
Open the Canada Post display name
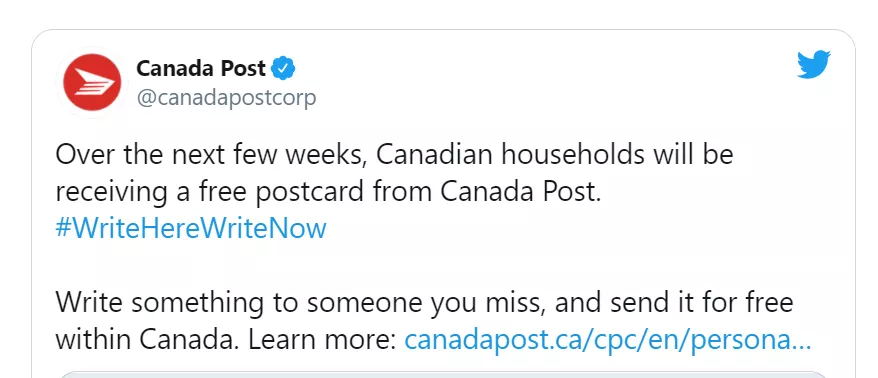tap(201, 68)
